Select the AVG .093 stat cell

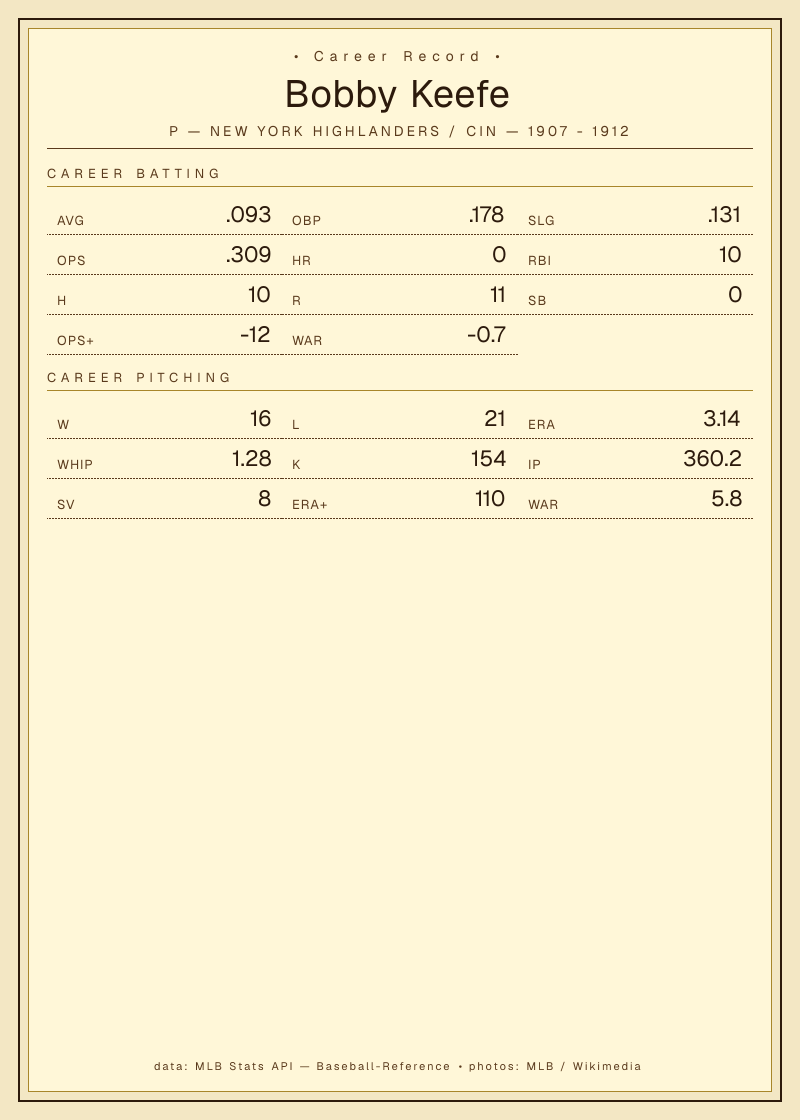pyautogui.click(x=164, y=215)
